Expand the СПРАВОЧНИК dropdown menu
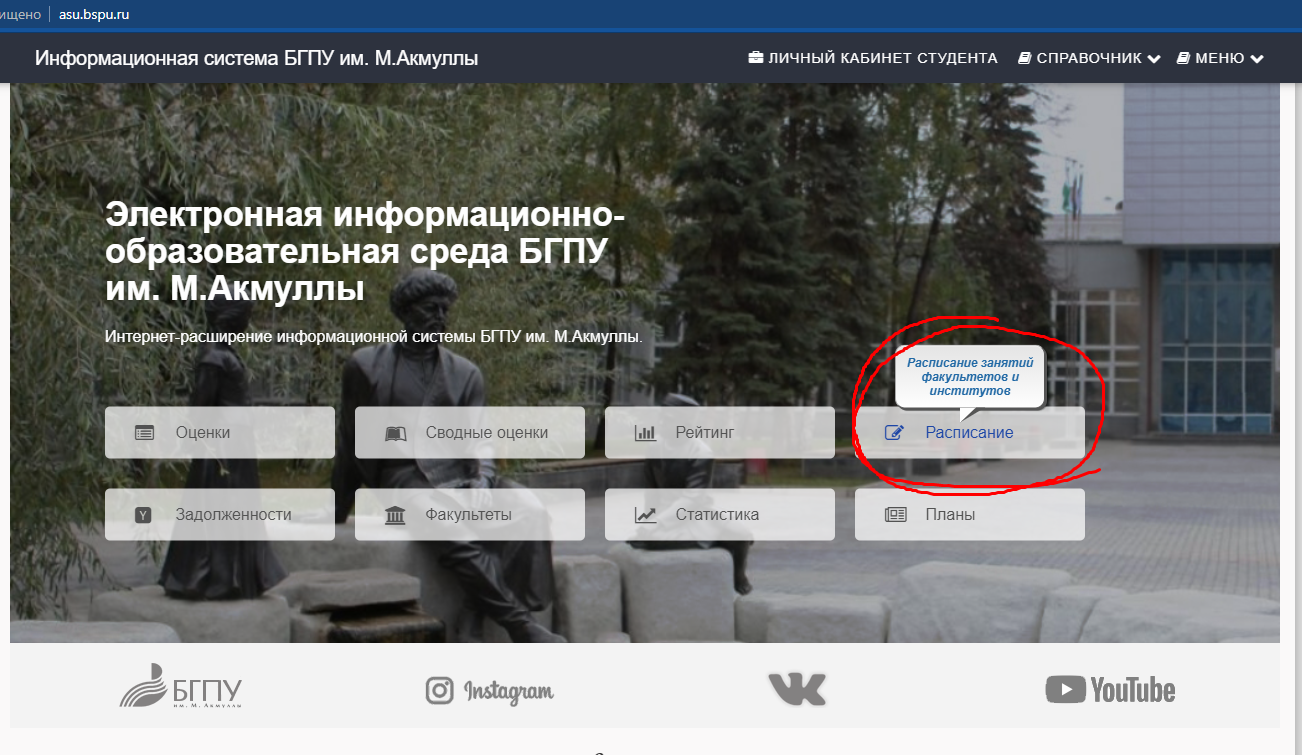The width and height of the screenshot is (1302, 755). coord(1089,58)
